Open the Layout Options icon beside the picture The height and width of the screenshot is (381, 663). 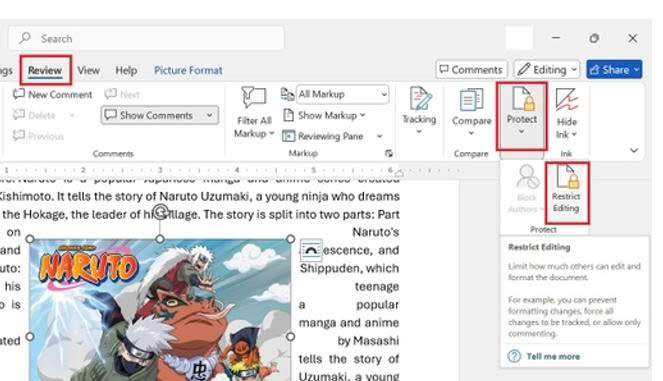pyautogui.click(x=311, y=250)
